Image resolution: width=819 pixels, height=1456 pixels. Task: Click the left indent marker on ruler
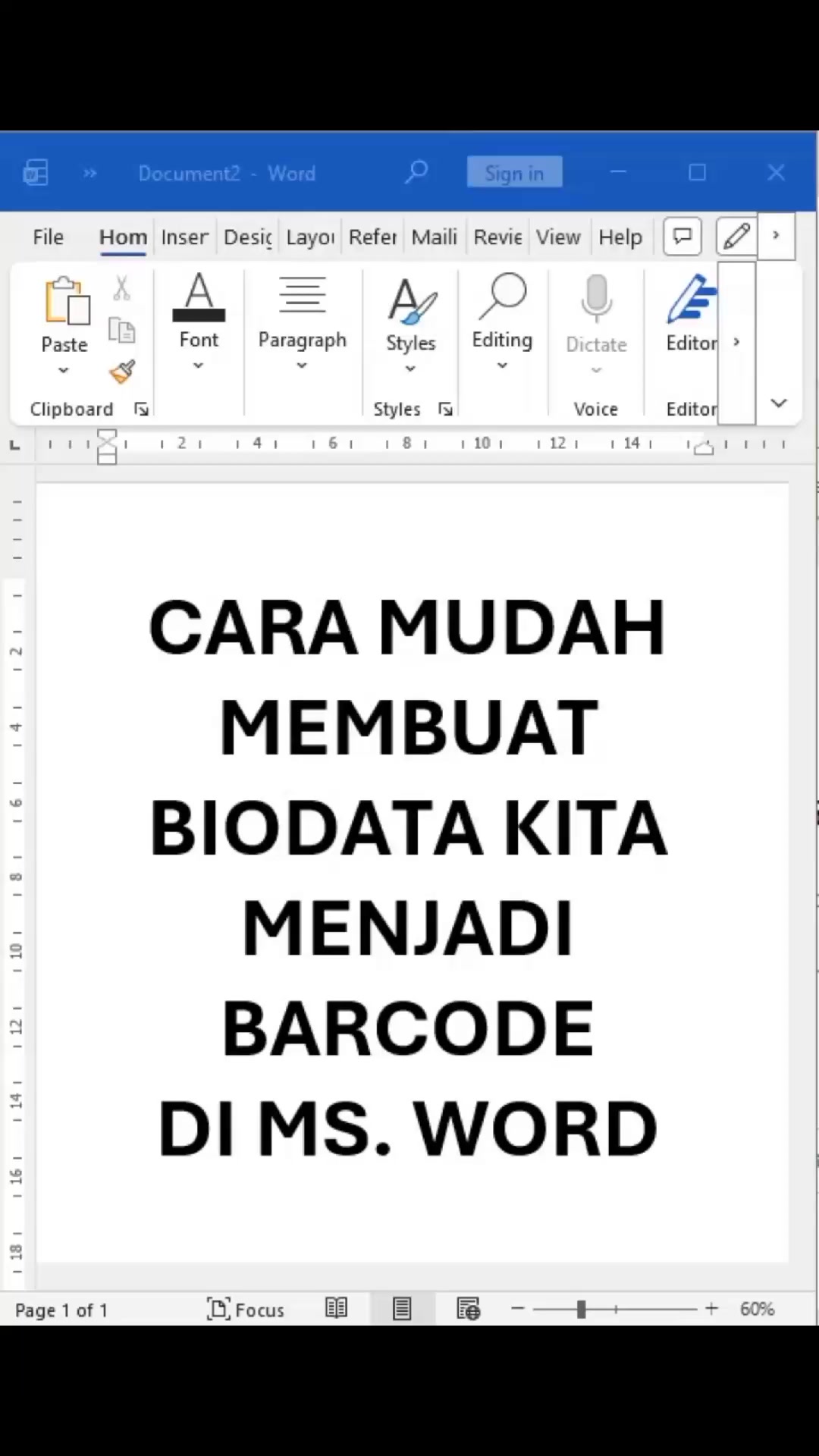click(107, 447)
